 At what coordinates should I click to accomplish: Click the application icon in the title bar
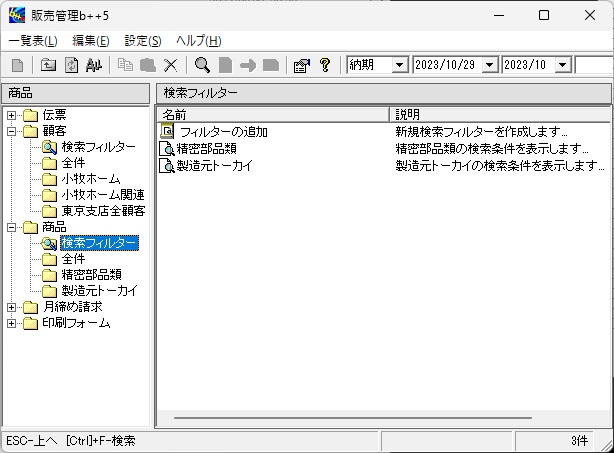[x=17, y=16]
